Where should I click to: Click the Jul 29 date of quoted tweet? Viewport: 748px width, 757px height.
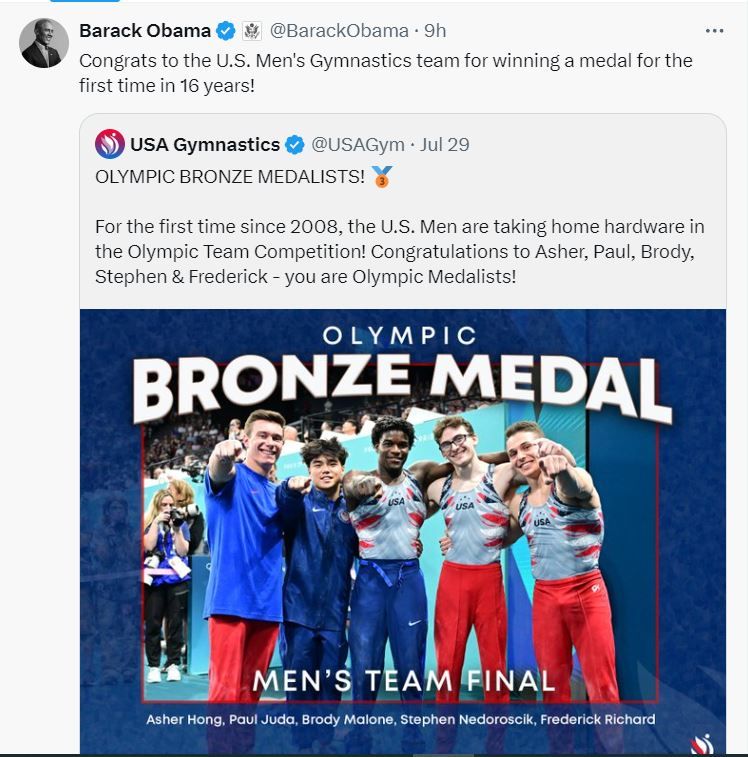445,145
